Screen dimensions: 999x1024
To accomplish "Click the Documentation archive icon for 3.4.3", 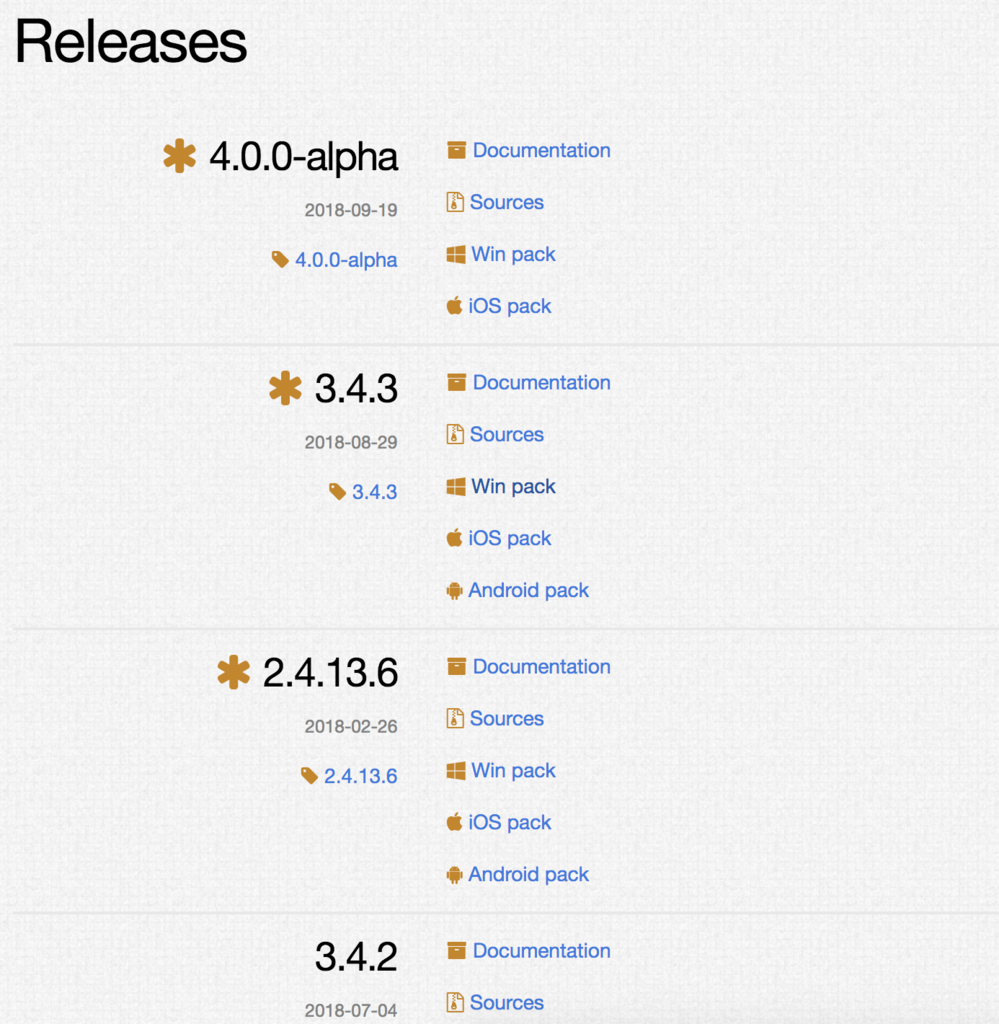I will [x=456, y=382].
